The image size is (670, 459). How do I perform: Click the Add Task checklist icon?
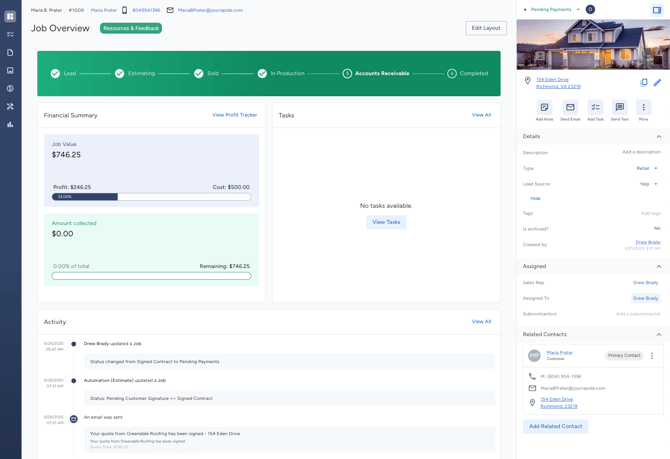(595, 107)
